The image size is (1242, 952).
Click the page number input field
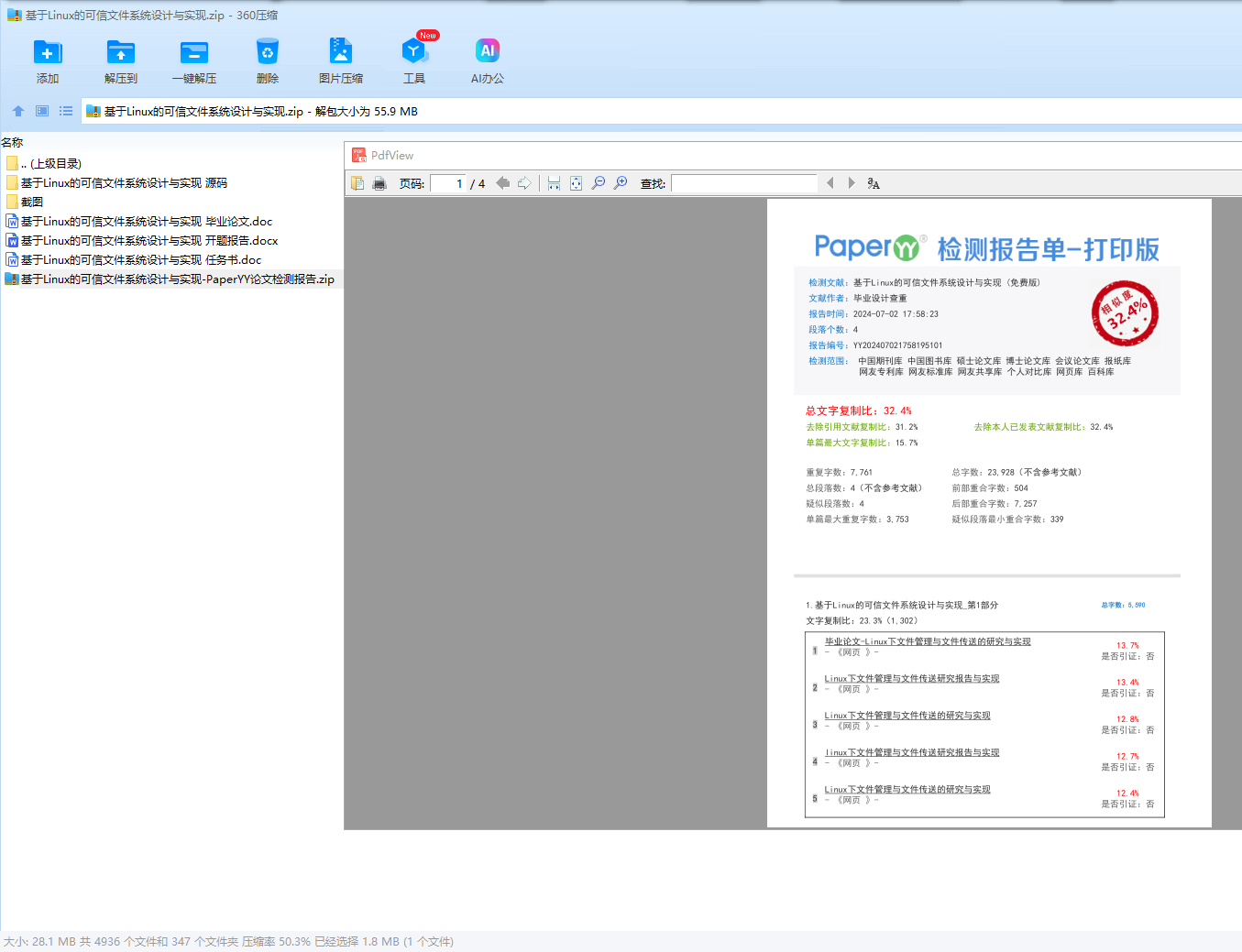tap(447, 183)
